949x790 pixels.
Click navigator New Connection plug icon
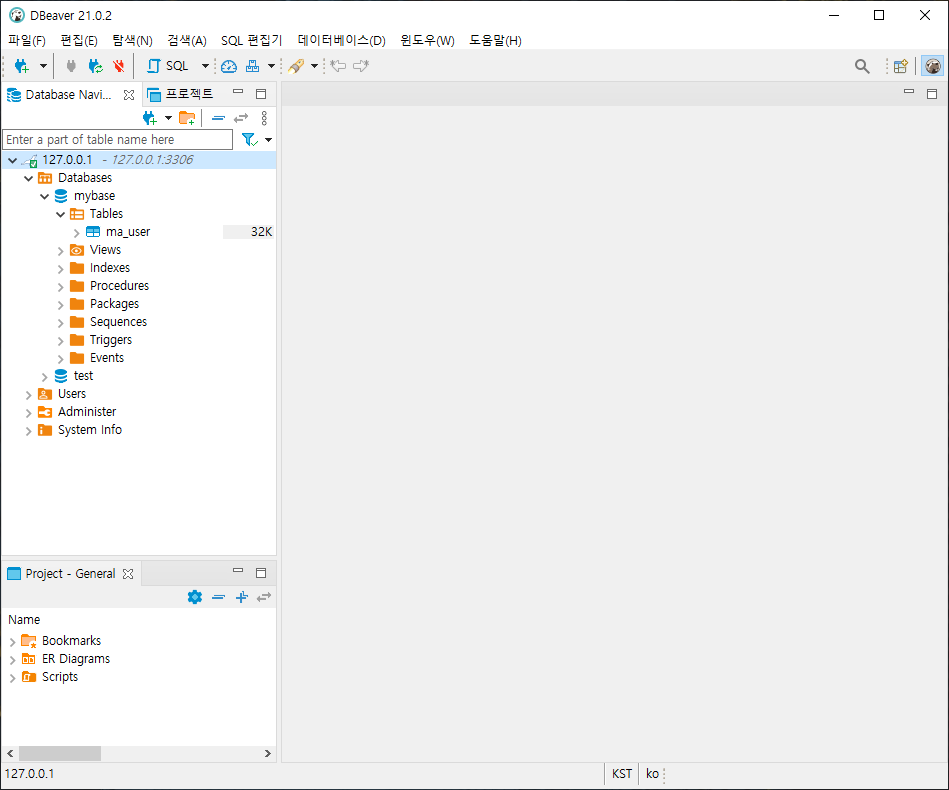149,118
